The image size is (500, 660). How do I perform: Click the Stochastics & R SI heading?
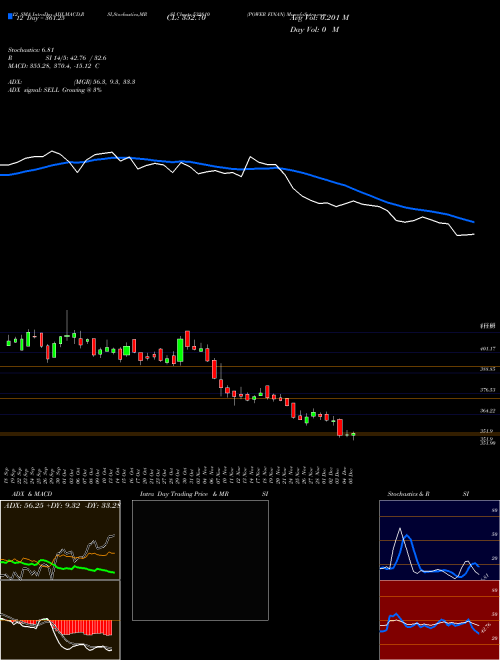(428, 494)
